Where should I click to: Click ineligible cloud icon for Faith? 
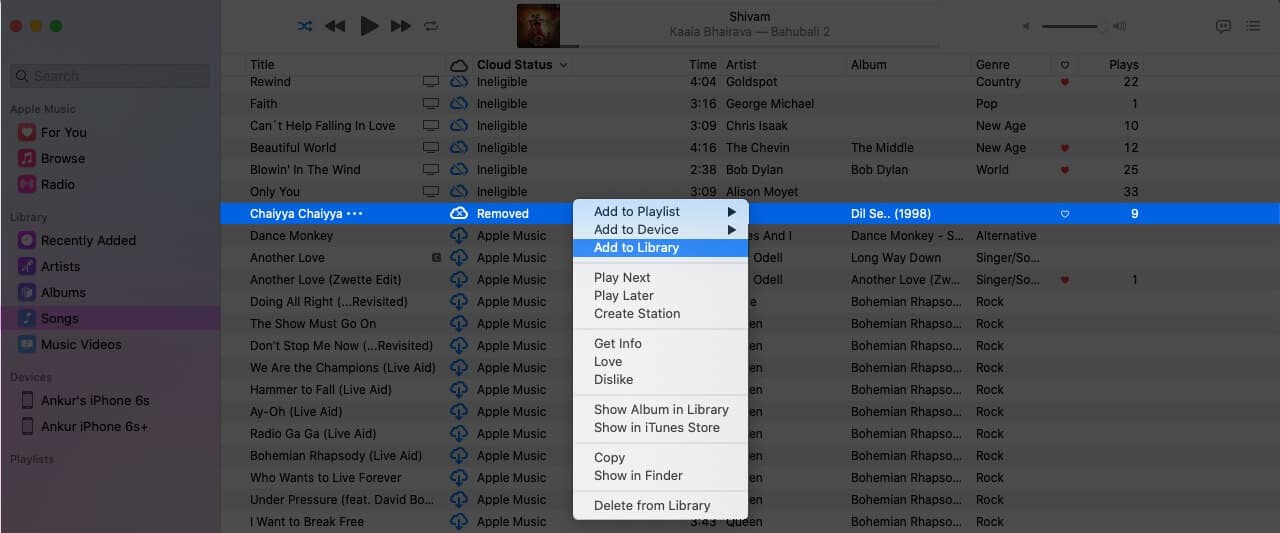click(459, 103)
